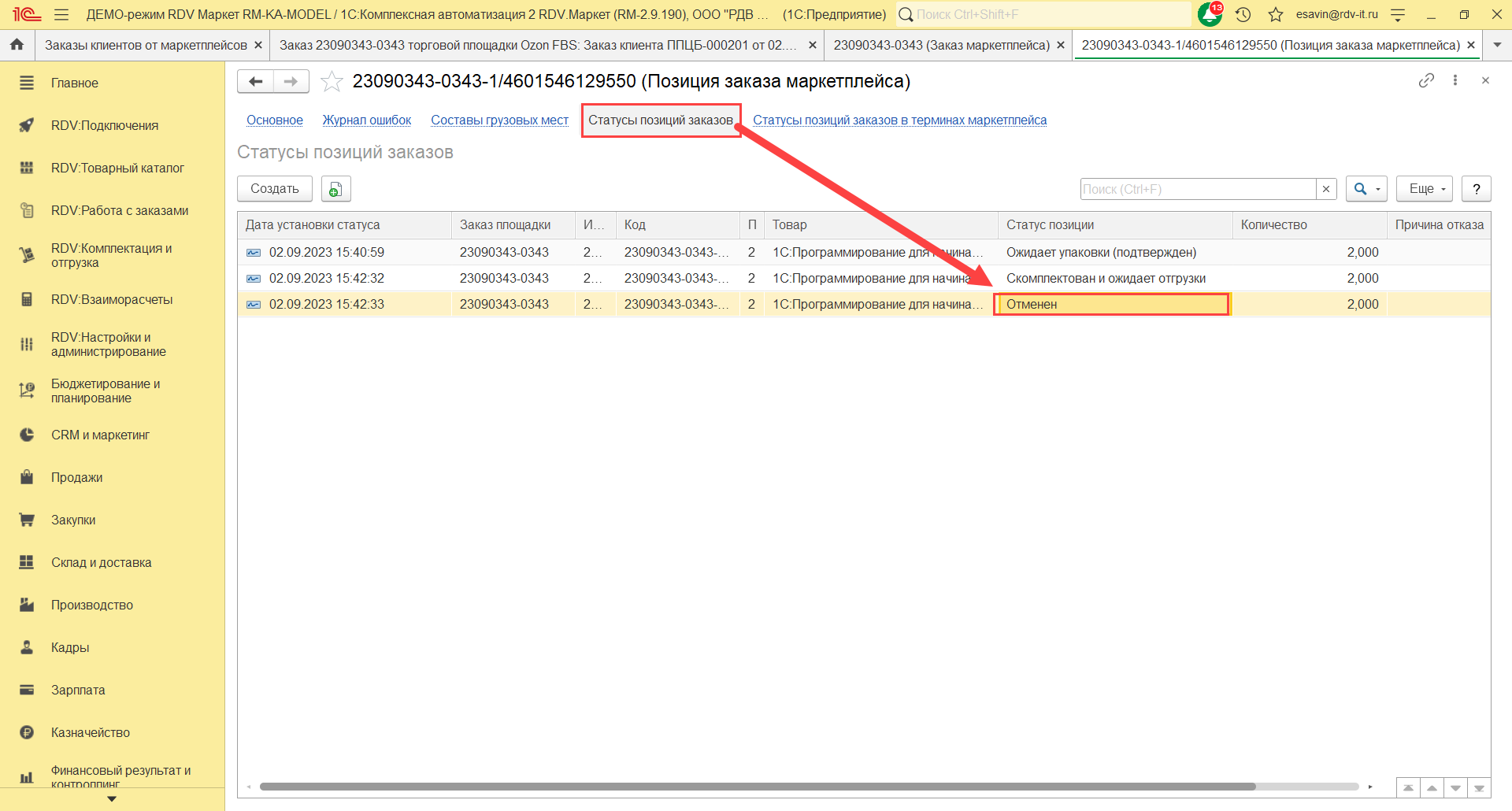
Task: Open Журнал ошибок link
Action: point(367,120)
